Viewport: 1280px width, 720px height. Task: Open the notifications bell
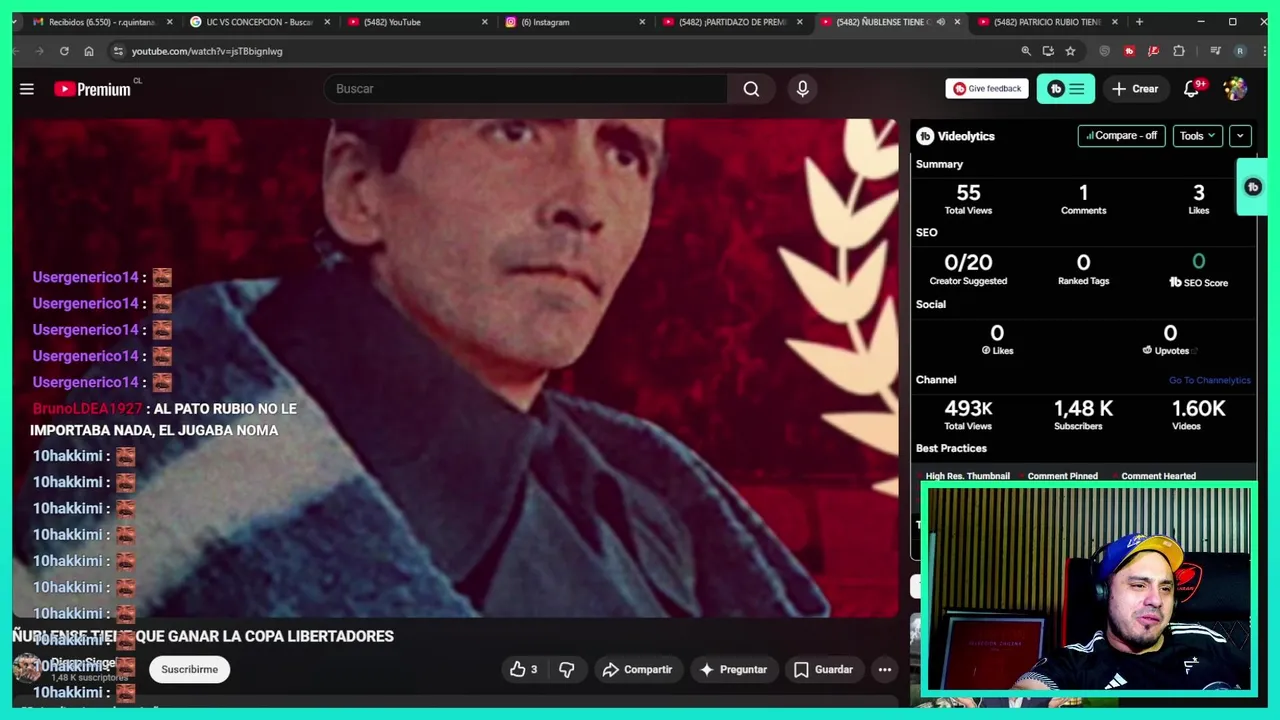pyautogui.click(x=1191, y=89)
